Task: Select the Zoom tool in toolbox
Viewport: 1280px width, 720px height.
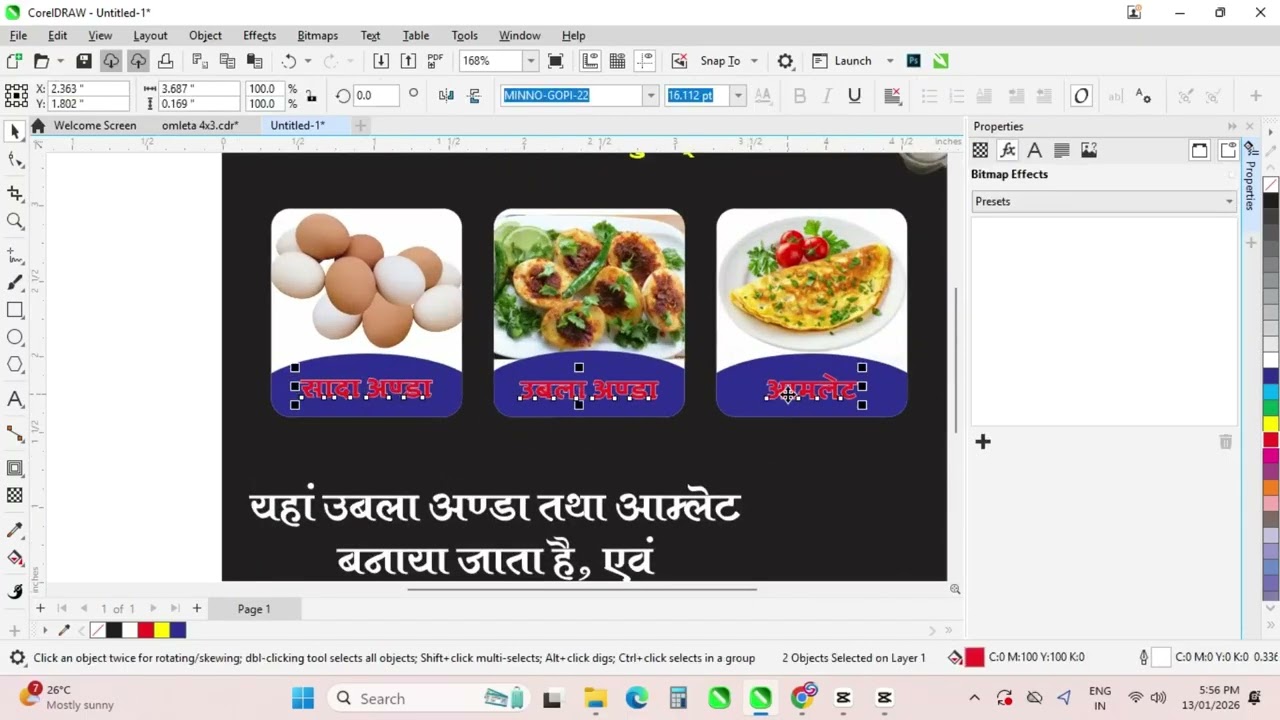Action: coord(15,221)
